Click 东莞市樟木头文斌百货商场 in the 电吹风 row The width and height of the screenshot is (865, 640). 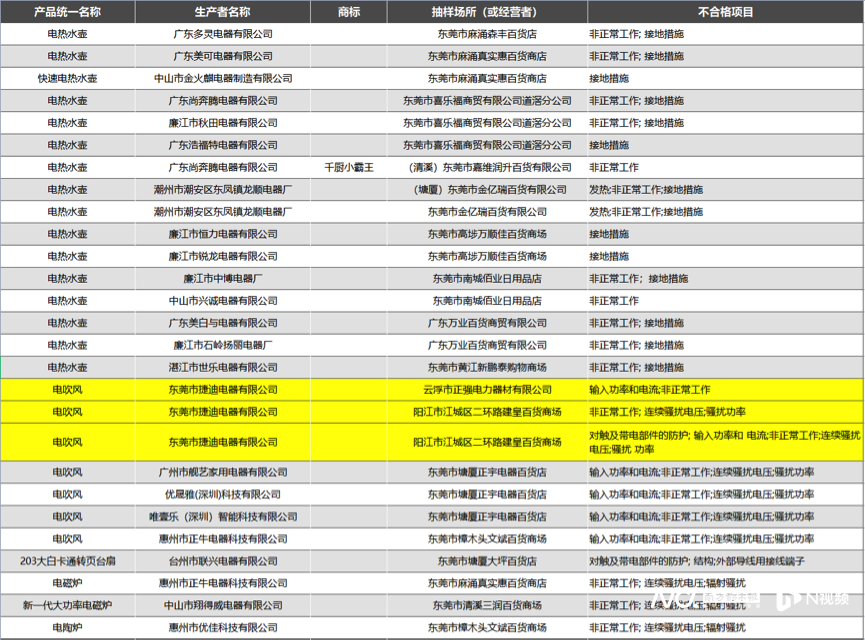487,539
